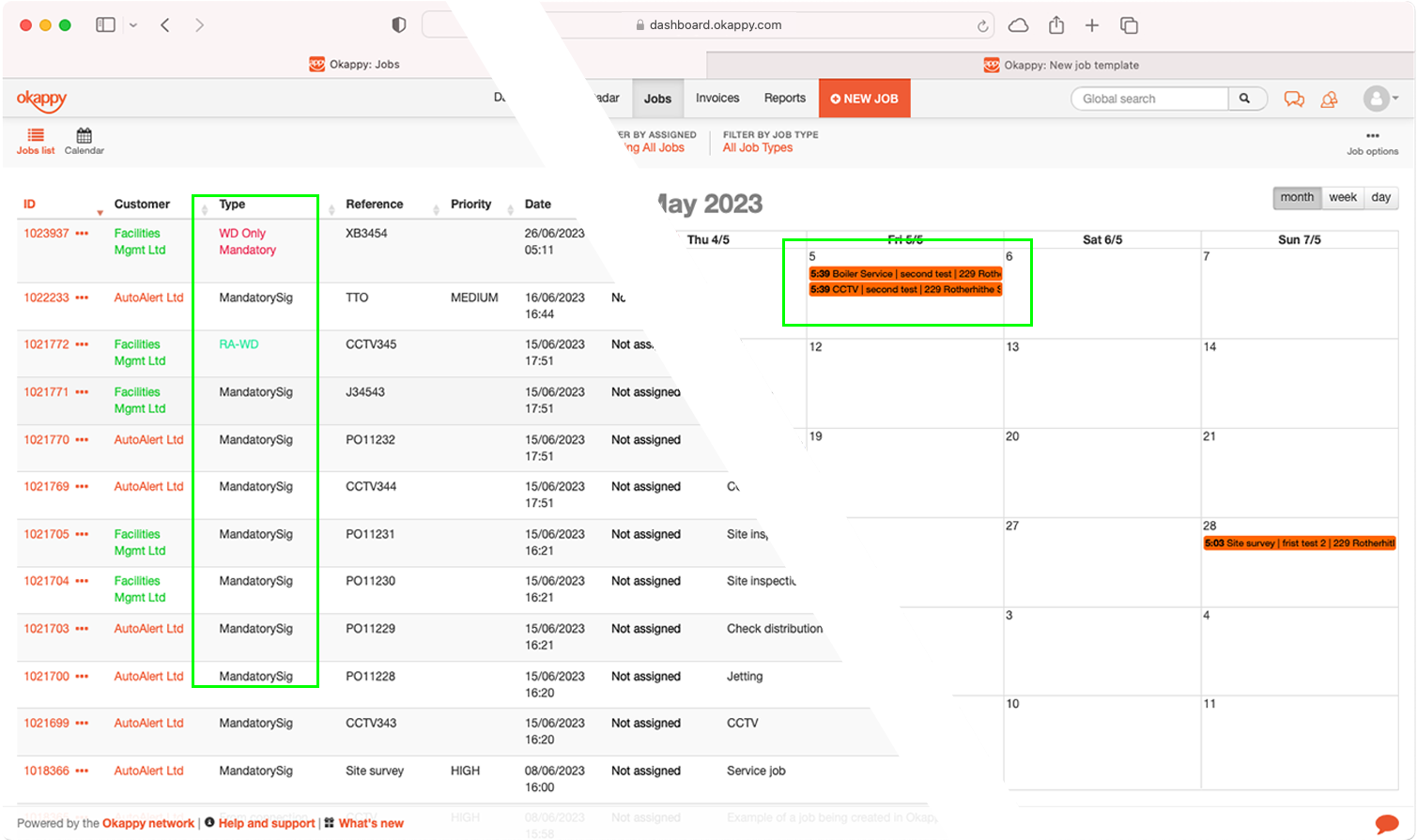Click the Okappy logo
Screen dimensions: 1417x840
click(x=41, y=99)
